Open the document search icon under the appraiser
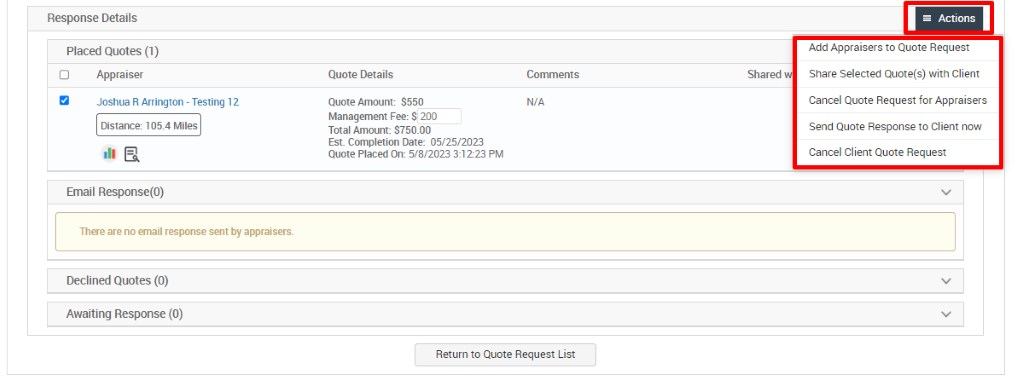The width and height of the screenshot is (1024, 387). pos(132,154)
